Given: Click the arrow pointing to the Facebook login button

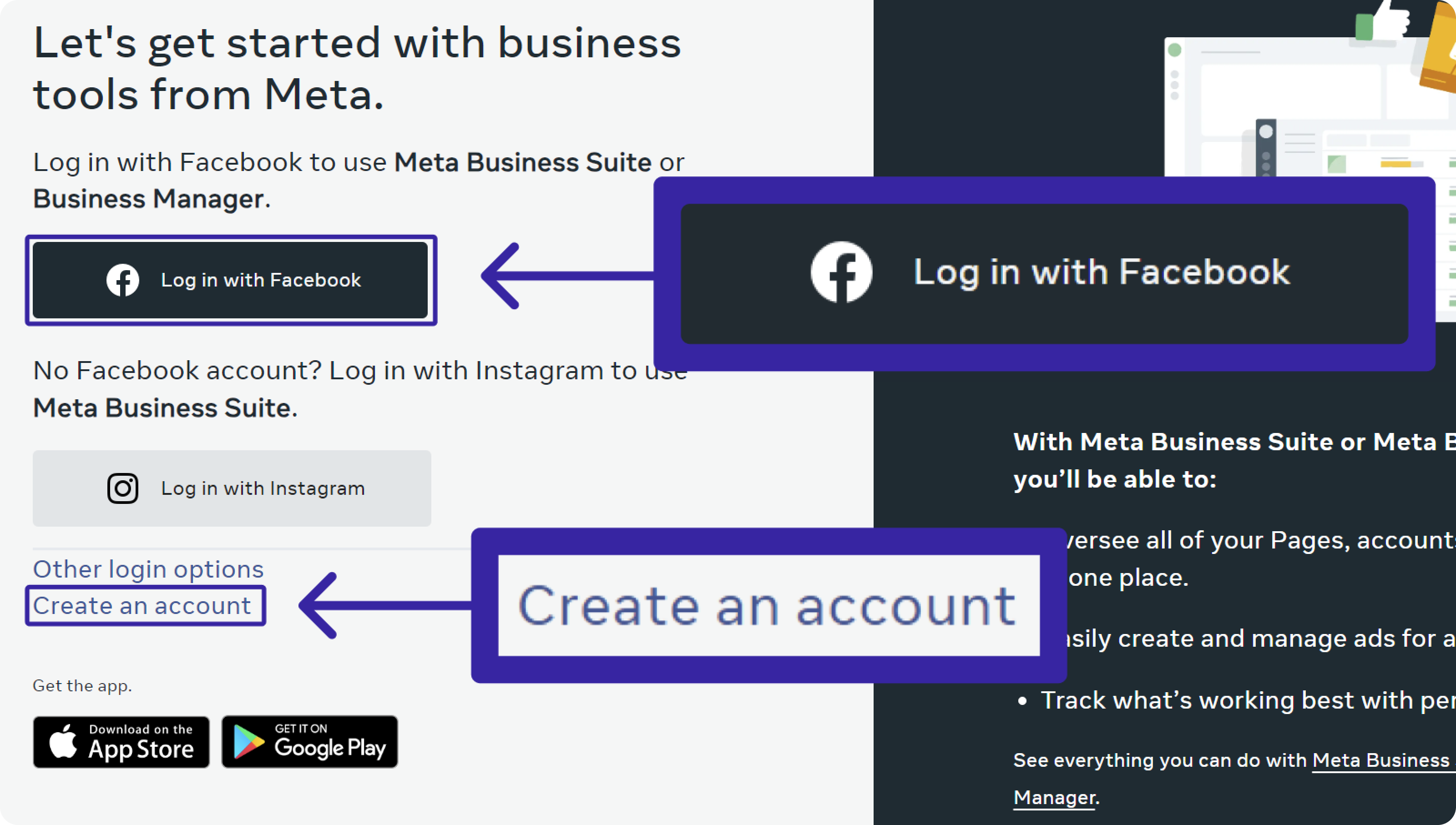Looking at the screenshot, I should coord(567,276).
